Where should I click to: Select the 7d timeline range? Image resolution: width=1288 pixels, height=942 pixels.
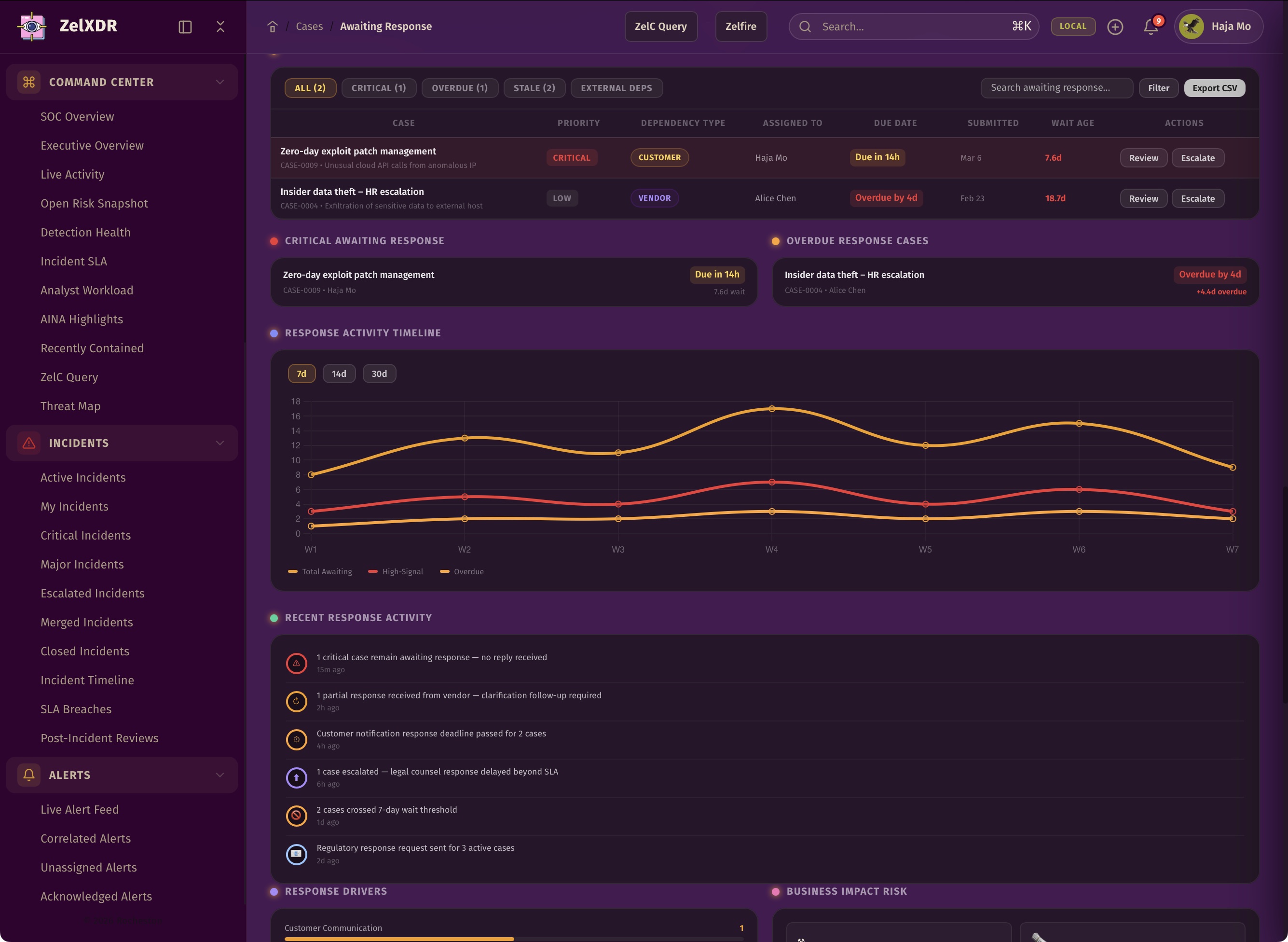[301, 374]
